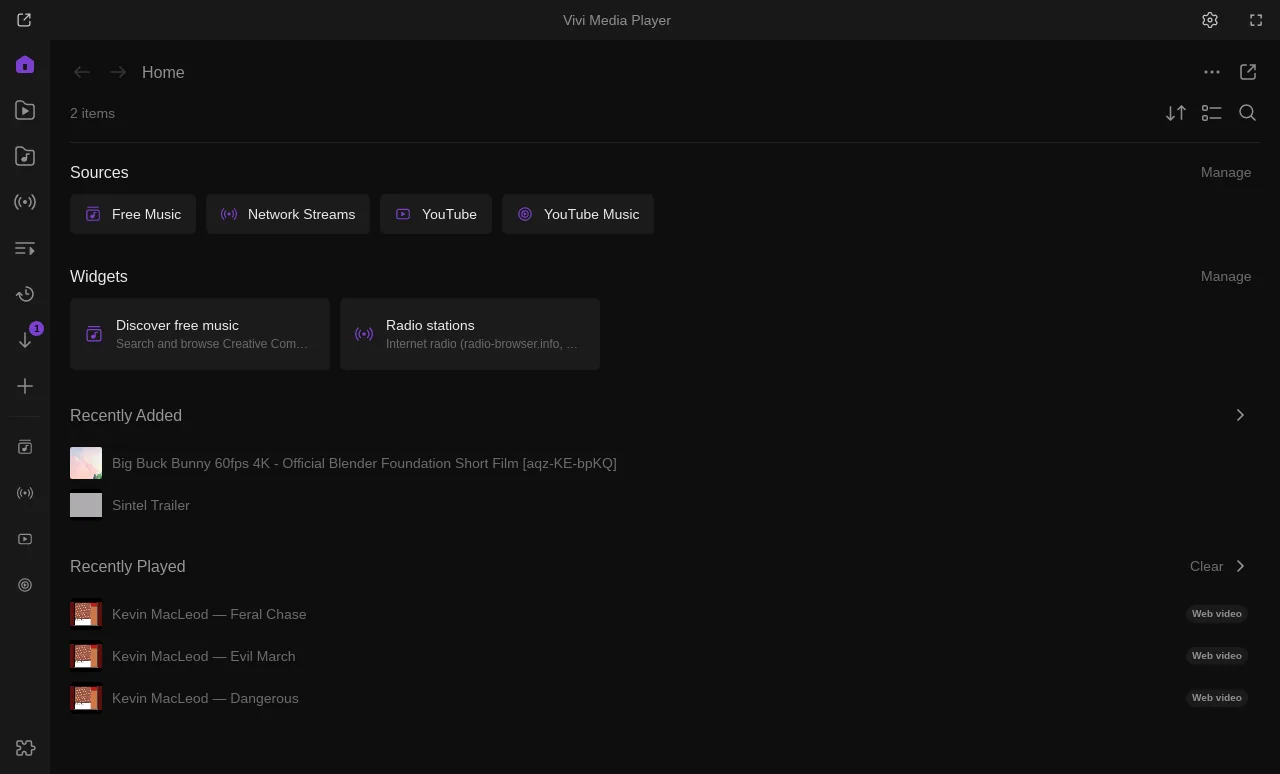Viewport: 1280px width, 774px height.
Task: Play Kevin MacLeod — Dangerous
Action: (660, 698)
